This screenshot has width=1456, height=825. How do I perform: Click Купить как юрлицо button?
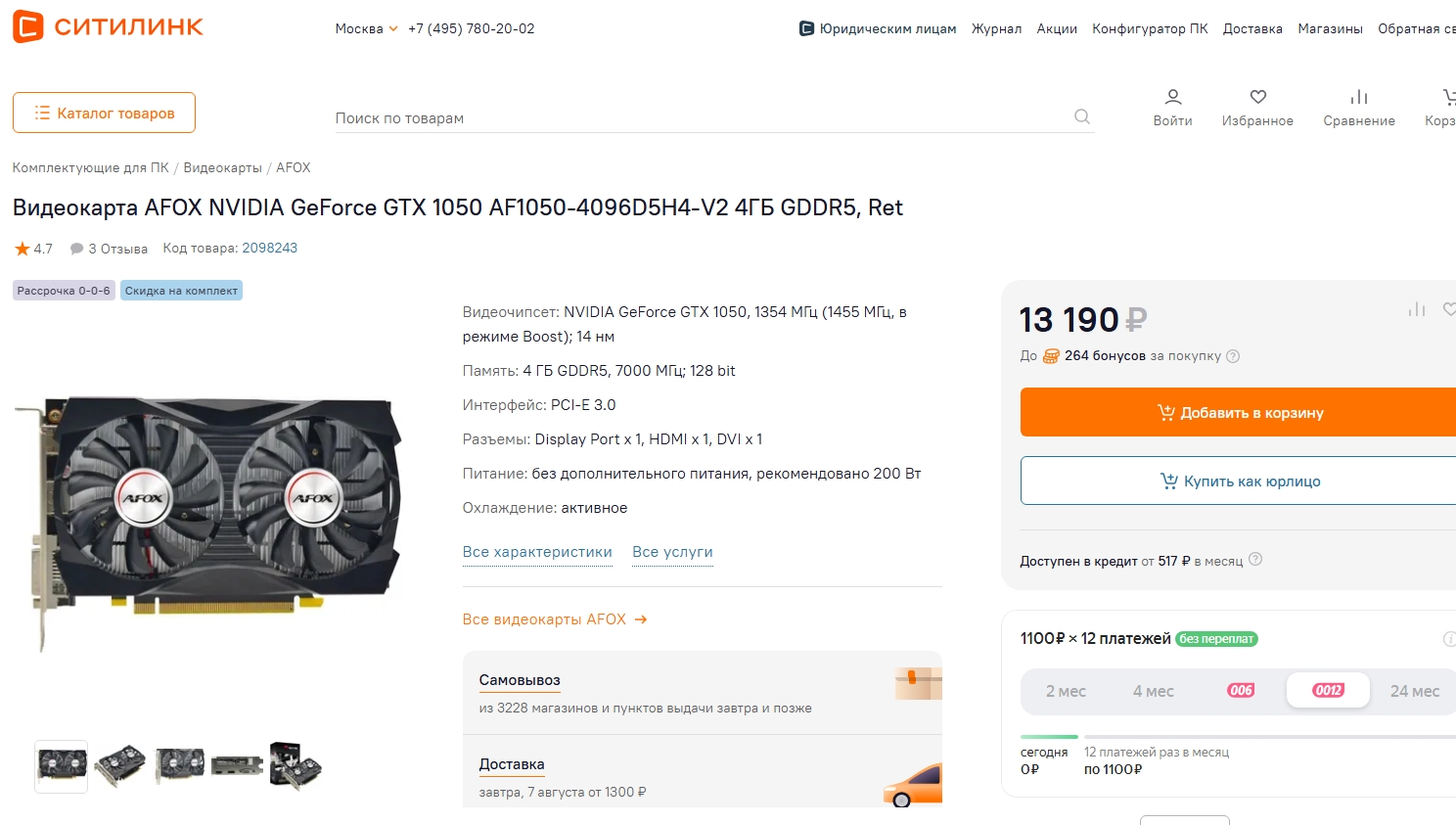(x=1239, y=481)
